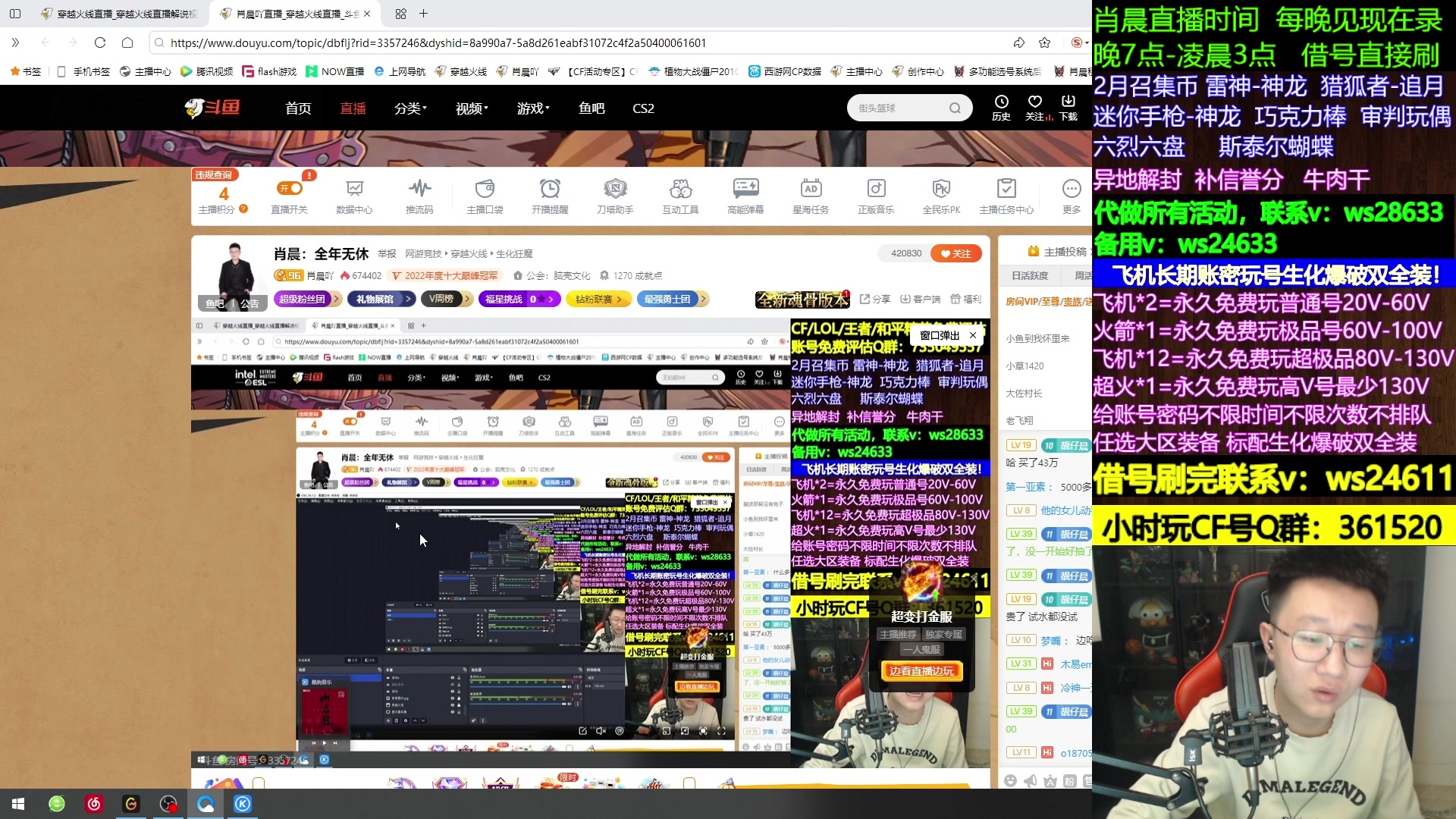Go to the 首页 nav item
The image size is (1456, 819).
[x=298, y=108]
